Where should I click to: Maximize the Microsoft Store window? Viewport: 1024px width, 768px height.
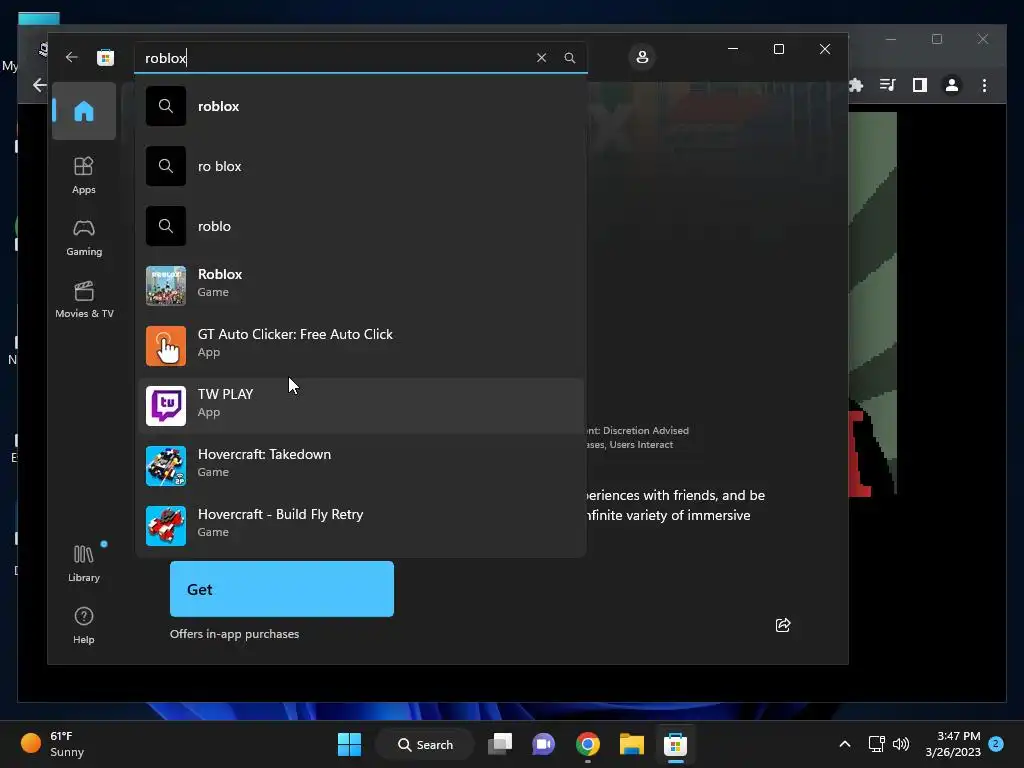[778, 49]
